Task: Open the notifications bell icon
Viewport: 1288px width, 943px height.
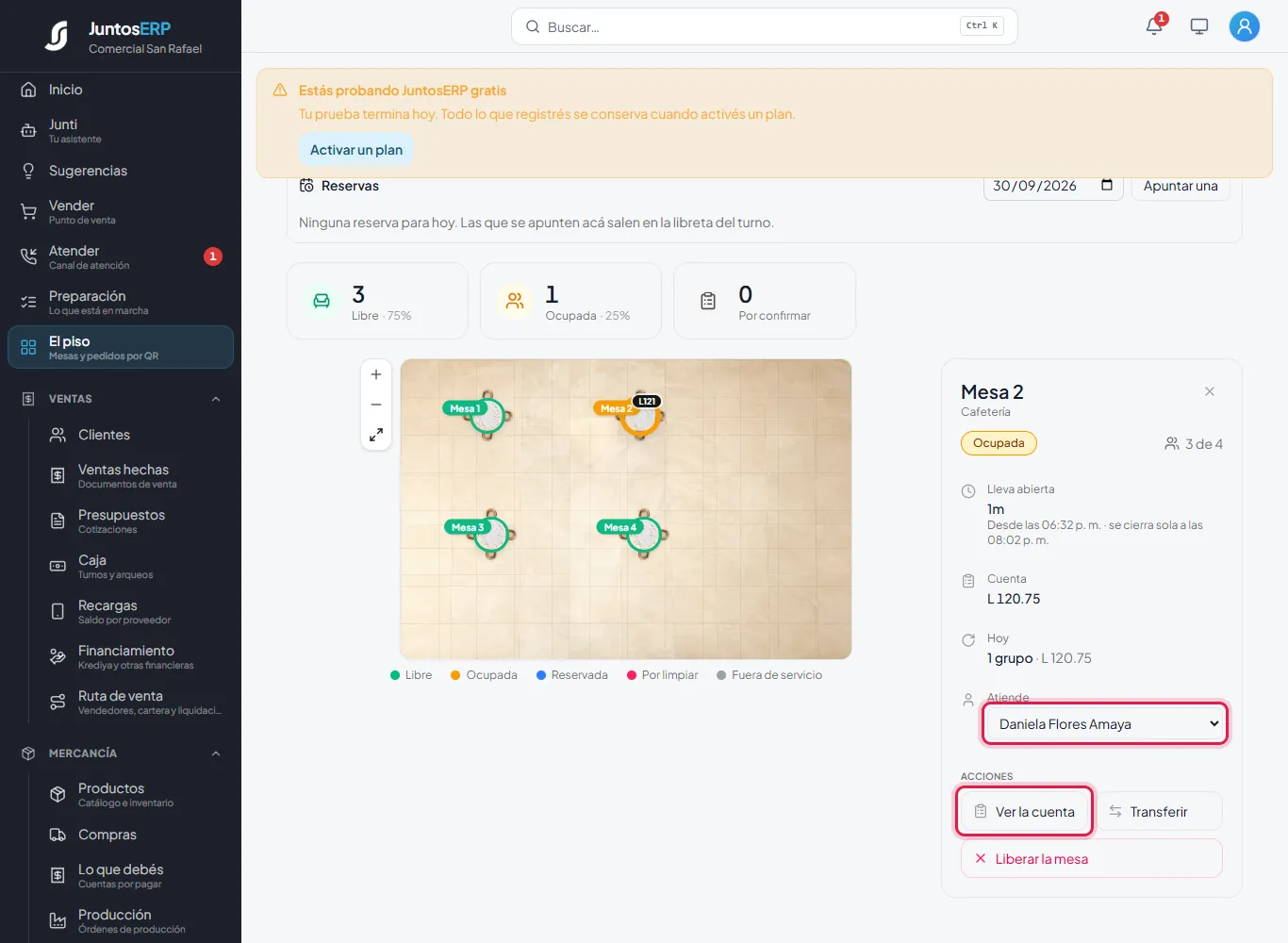Action: [1154, 26]
